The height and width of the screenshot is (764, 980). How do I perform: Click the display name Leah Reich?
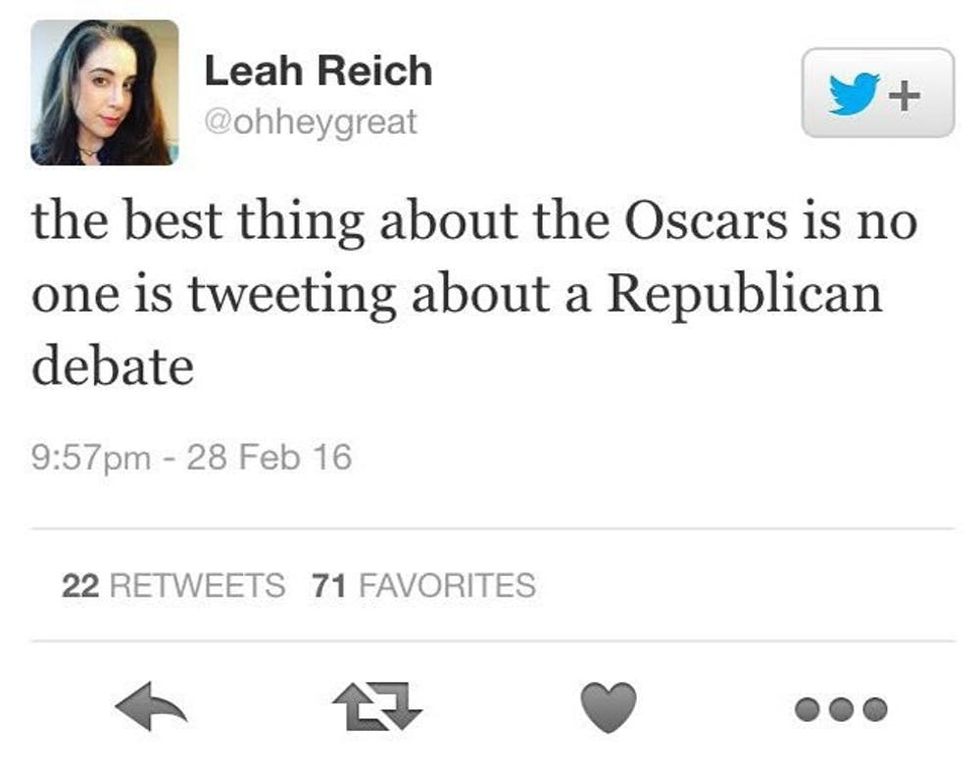[x=318, y=71]
